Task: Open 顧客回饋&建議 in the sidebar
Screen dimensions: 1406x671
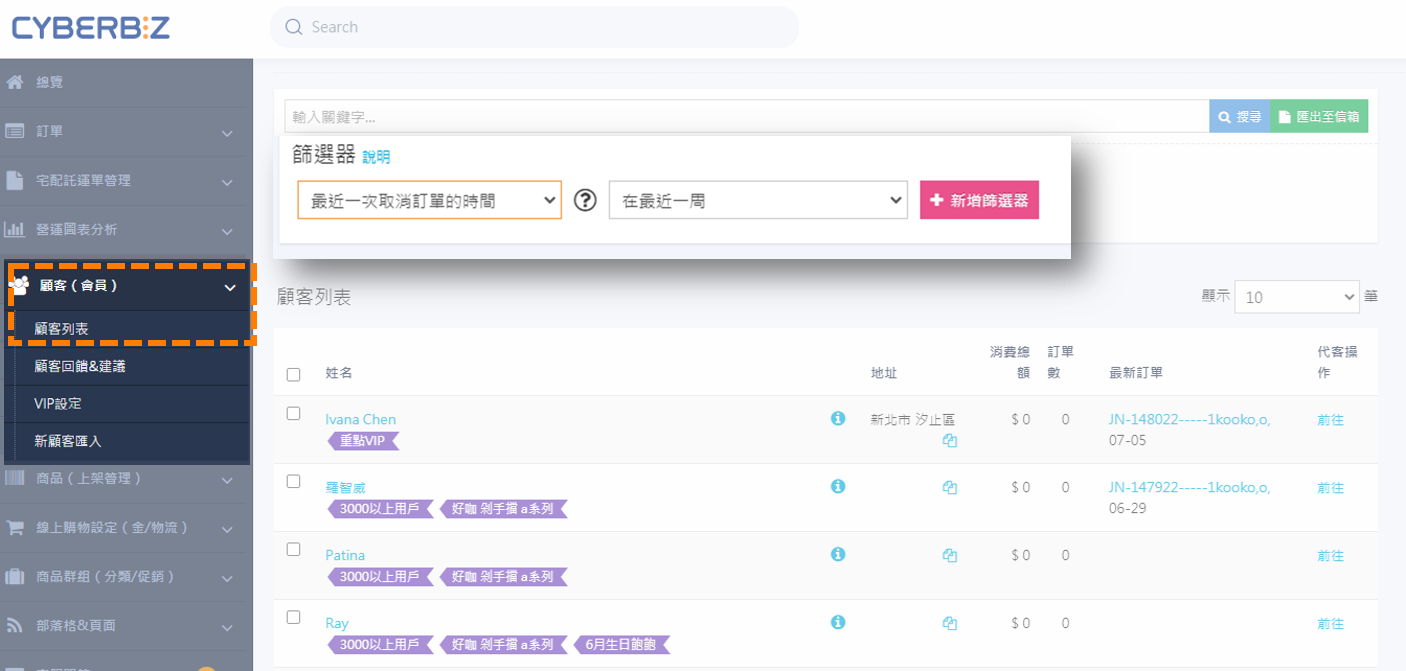Action: (80, 366)
